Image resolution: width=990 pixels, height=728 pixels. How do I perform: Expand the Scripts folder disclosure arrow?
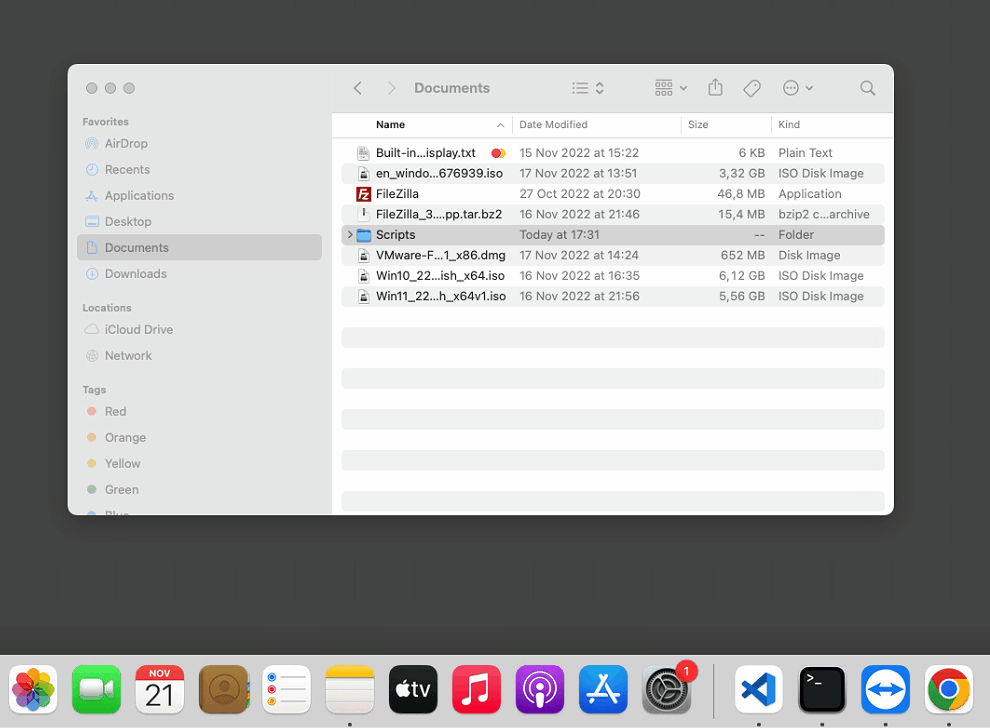350,235
